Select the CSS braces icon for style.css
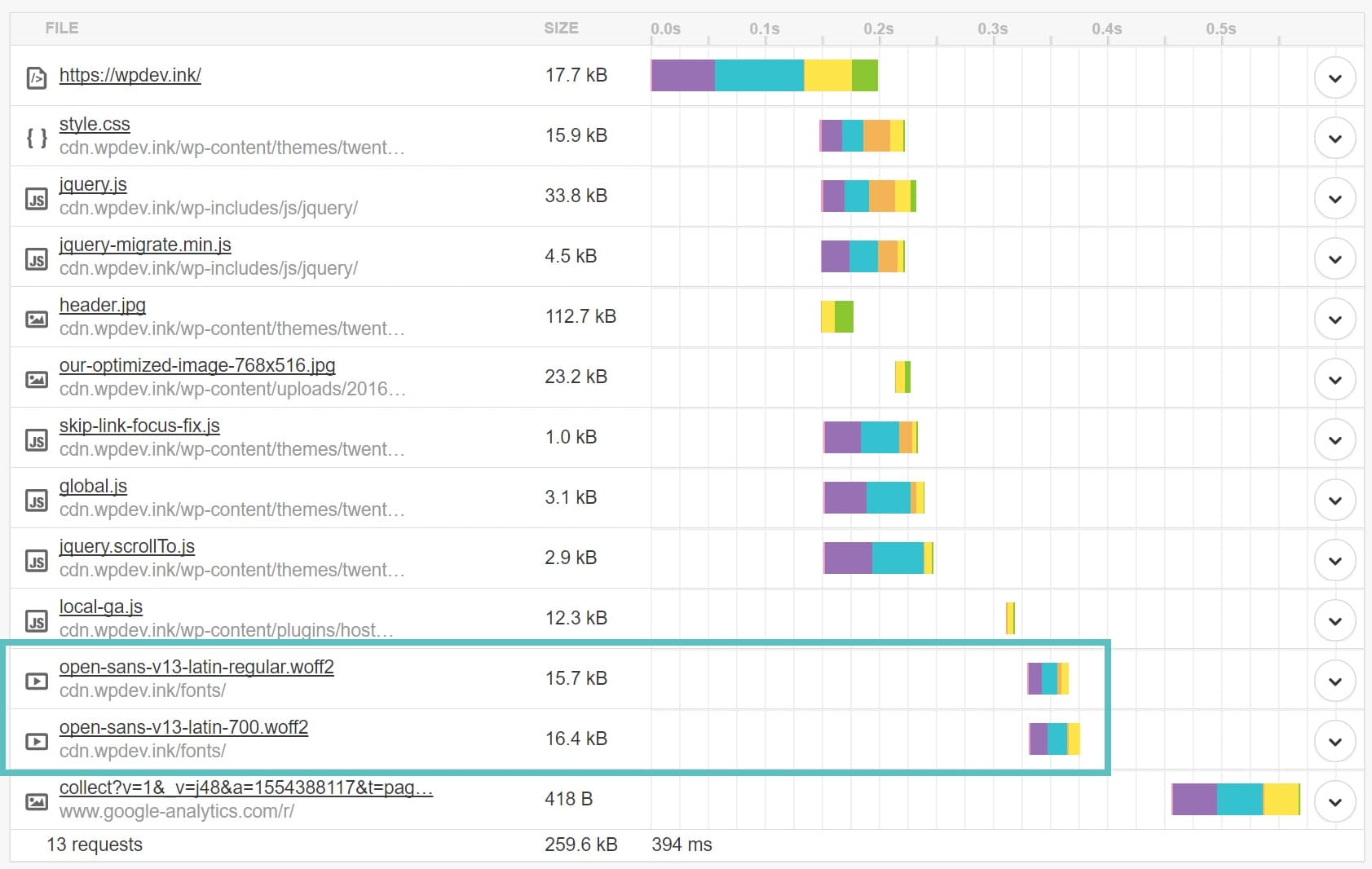The width and height of the screenshot is (1372, 869). 37,137
